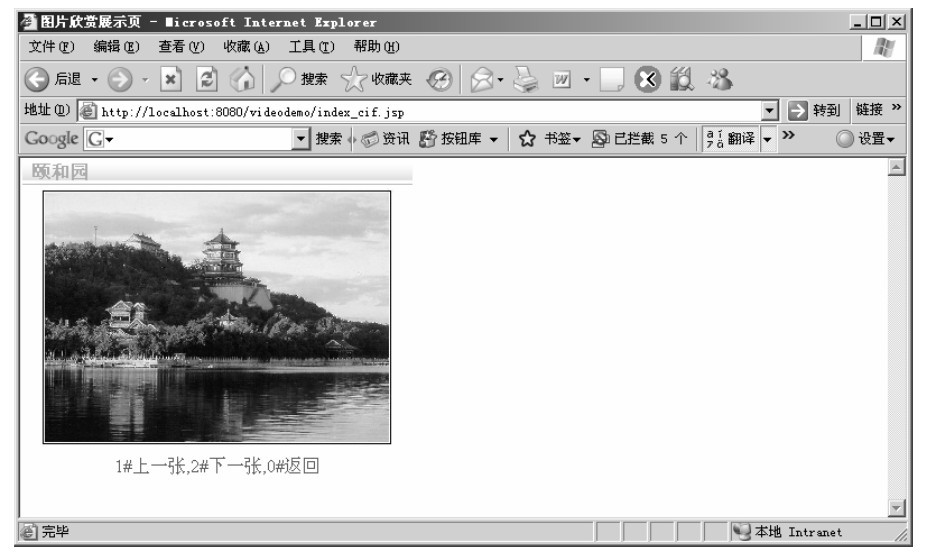This screenshot has height=555, width=926.
Task: Open the View (查看) menu
Action: [180, 48]
